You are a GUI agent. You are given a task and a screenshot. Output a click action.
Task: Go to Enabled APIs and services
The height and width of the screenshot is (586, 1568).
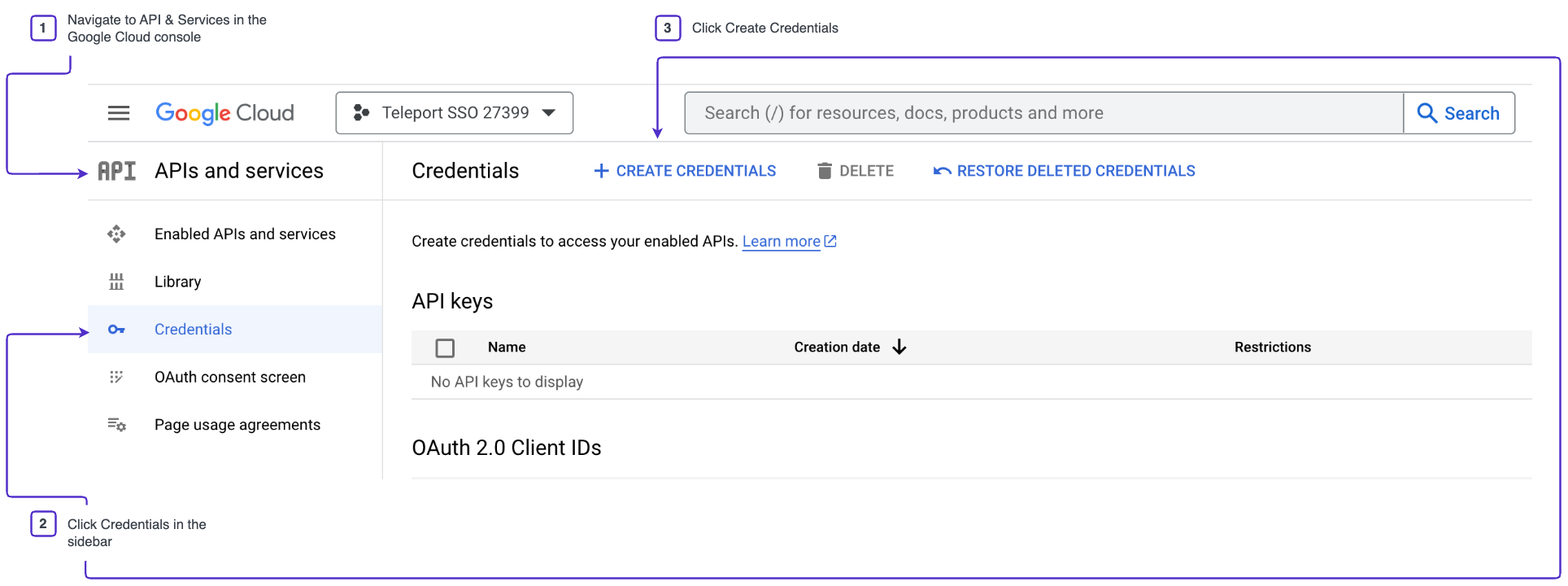point(245,234)
